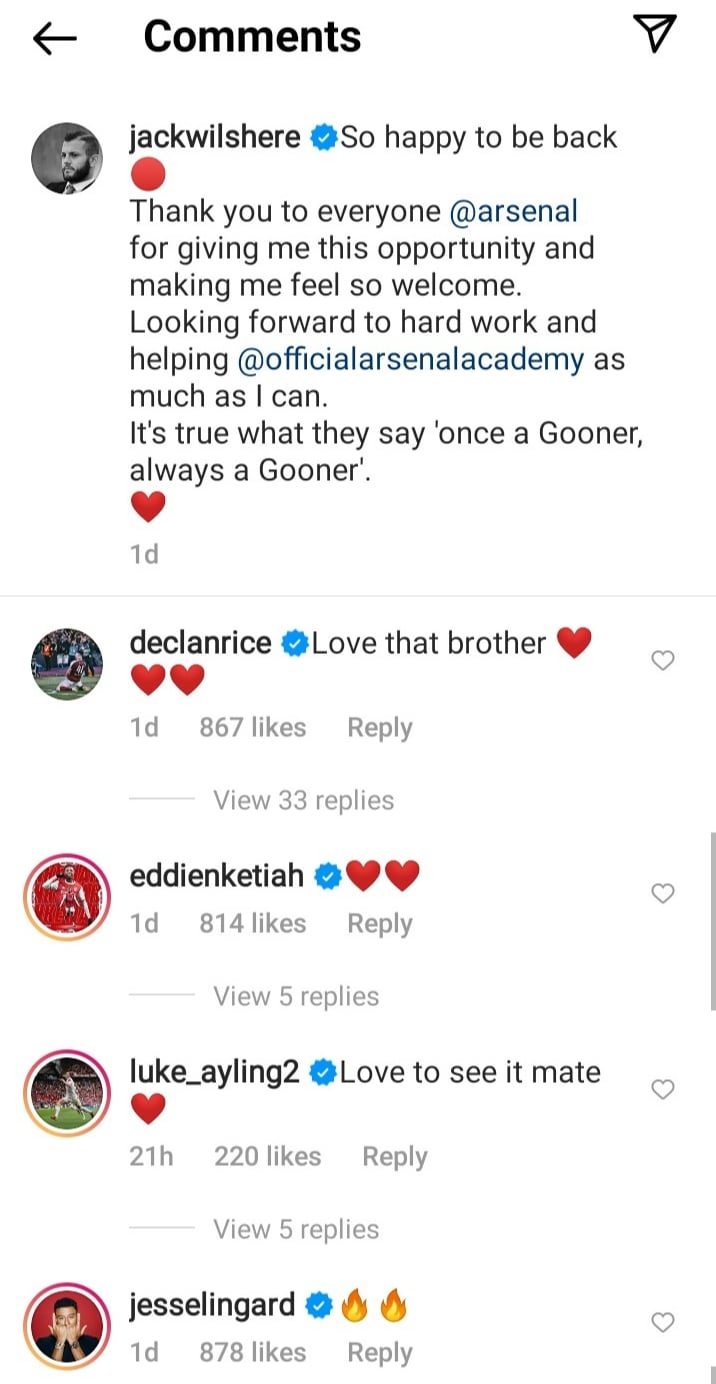Open eddienketiah's profile avatar

point(67,896)
